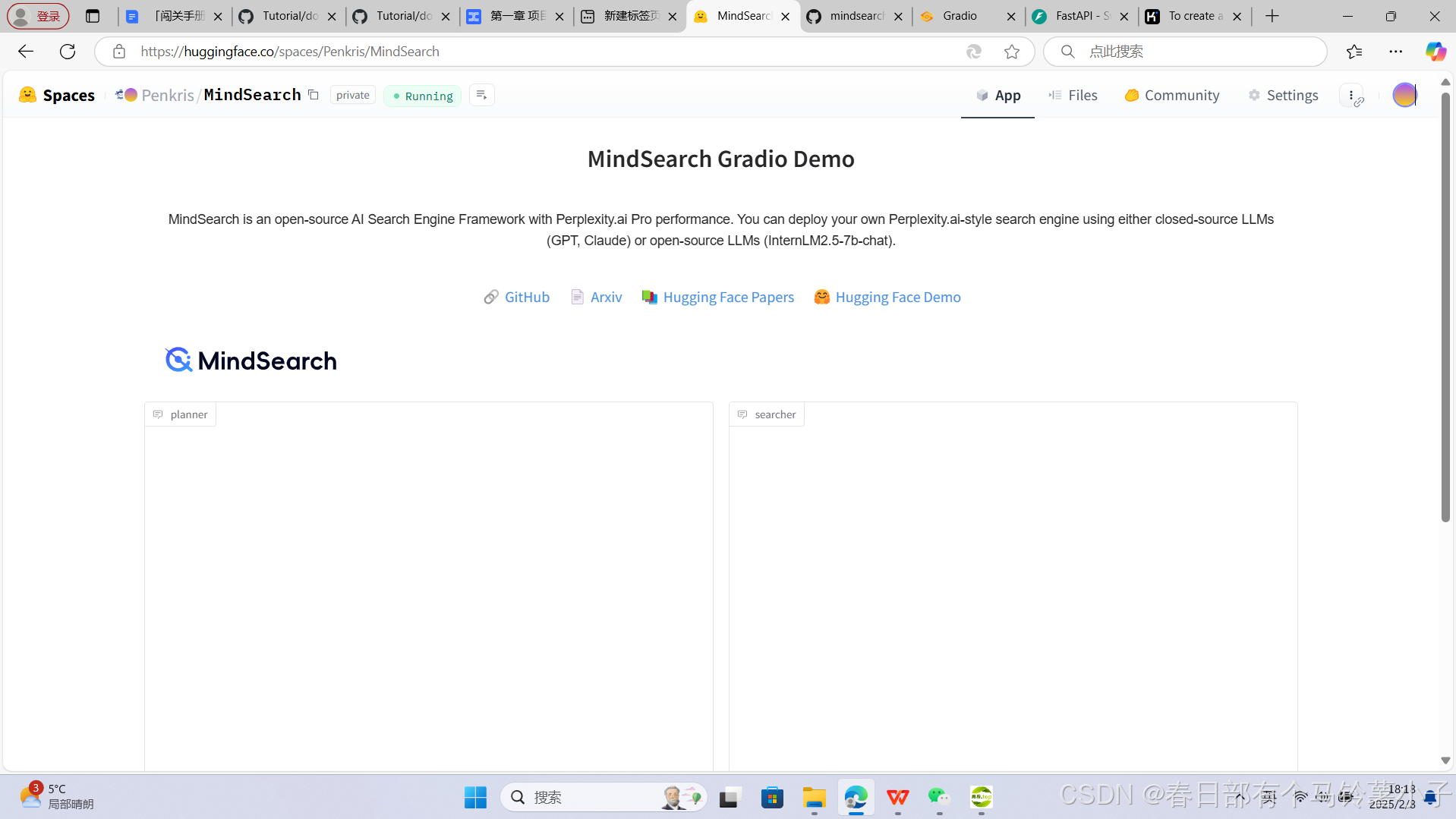
Task: Click the private visibility badge
Action: click(352, 94)
